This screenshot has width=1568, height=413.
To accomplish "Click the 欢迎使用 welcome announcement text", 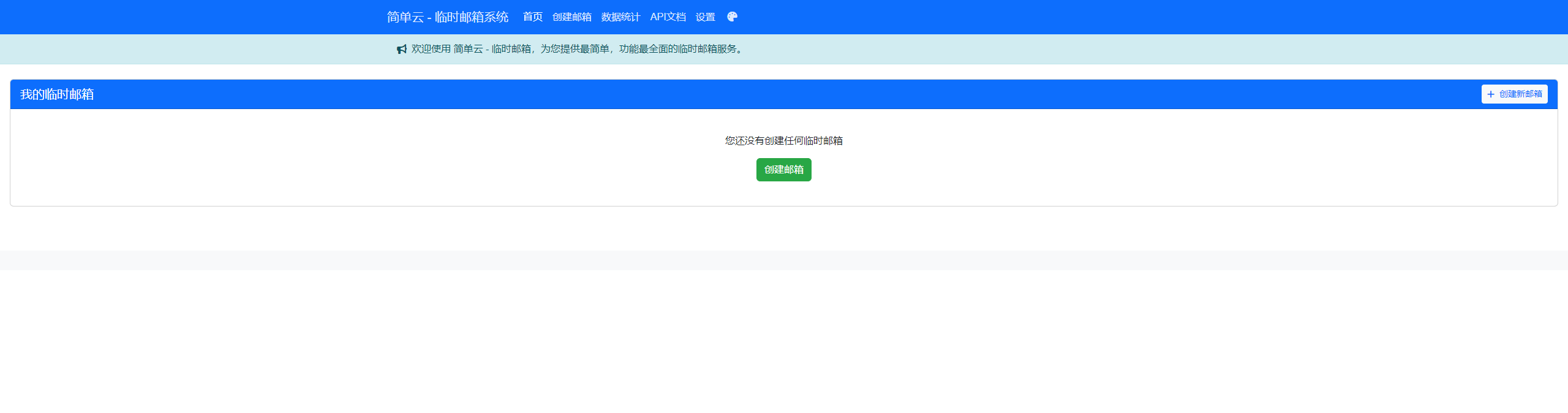I will [578, 49].
